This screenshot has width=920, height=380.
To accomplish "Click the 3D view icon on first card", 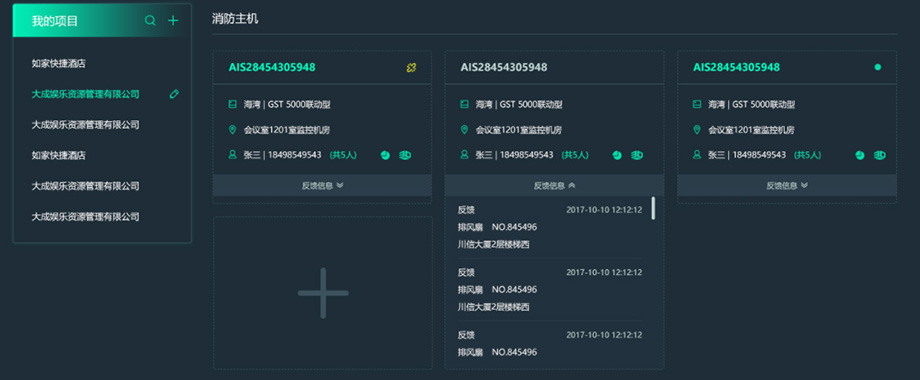I will 405,155.
